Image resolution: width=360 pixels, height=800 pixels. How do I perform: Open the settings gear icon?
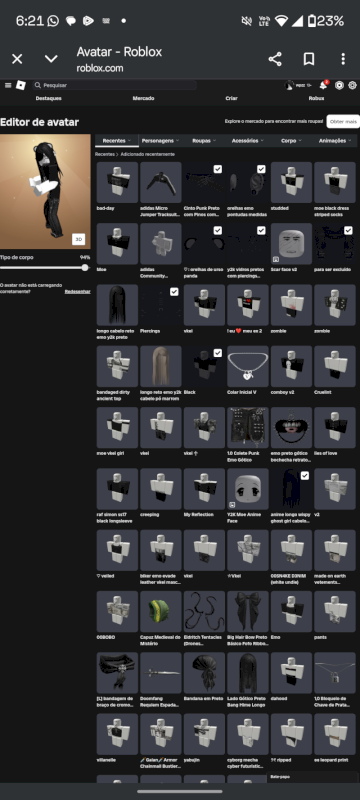352,85
